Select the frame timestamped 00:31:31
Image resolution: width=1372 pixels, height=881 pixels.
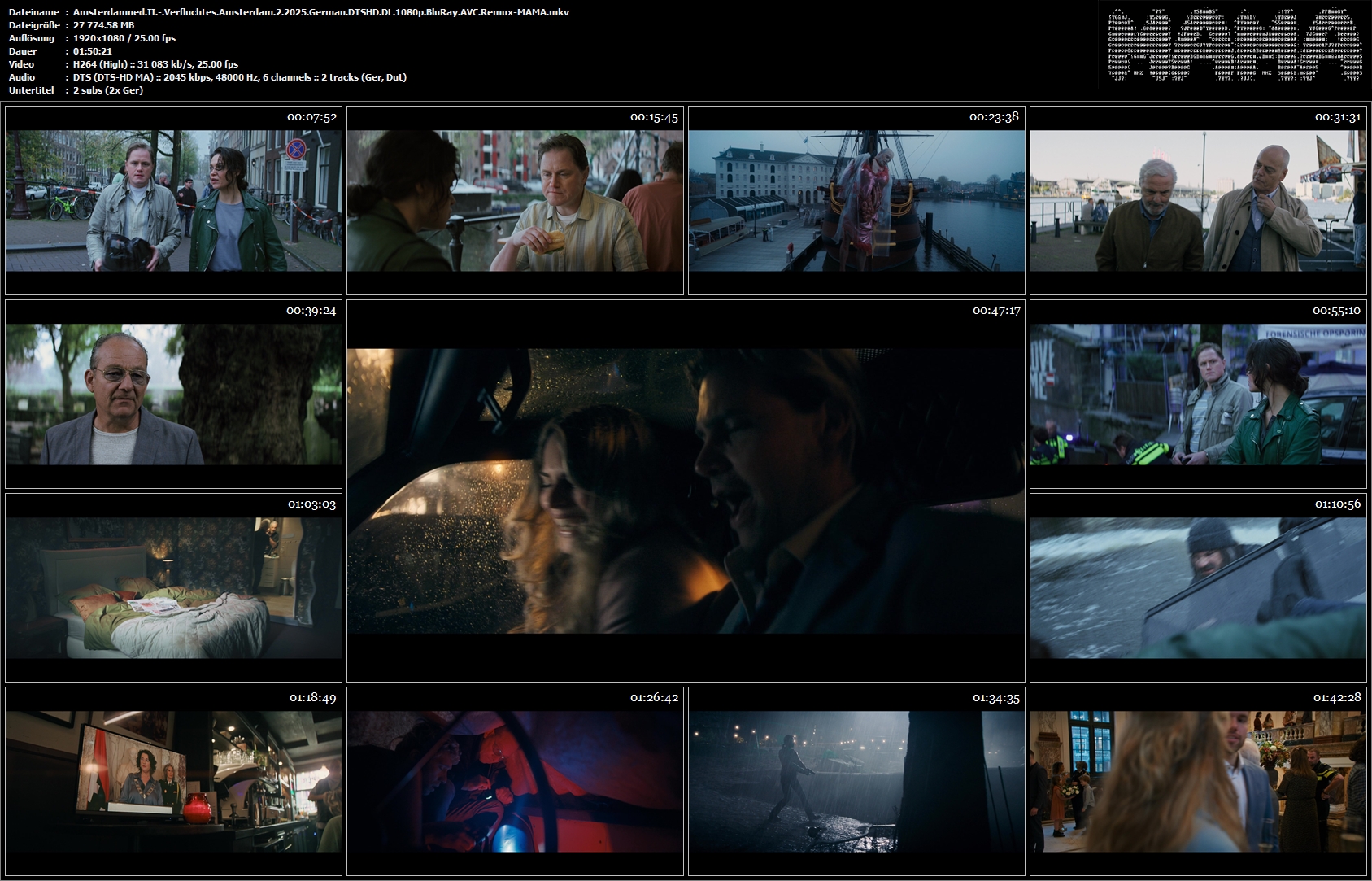click(x=1198, y=200)
